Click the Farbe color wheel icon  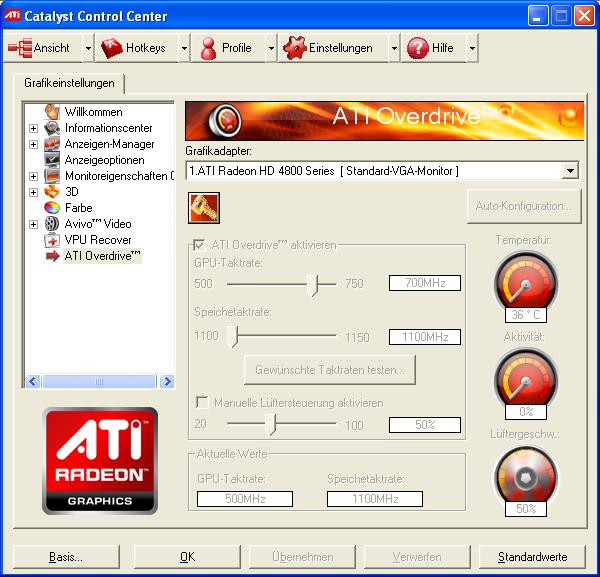[x=52, y=208]
